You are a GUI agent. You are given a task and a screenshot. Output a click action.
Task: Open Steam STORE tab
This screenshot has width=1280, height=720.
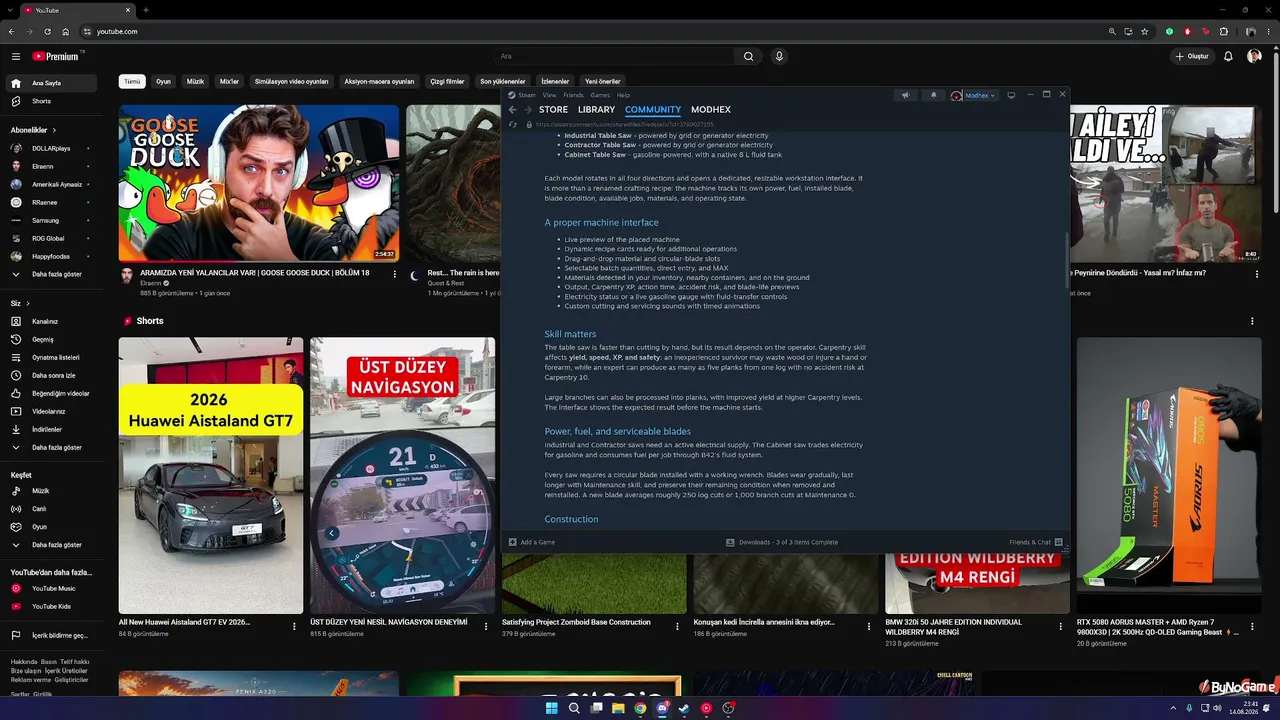pos(553,110)
